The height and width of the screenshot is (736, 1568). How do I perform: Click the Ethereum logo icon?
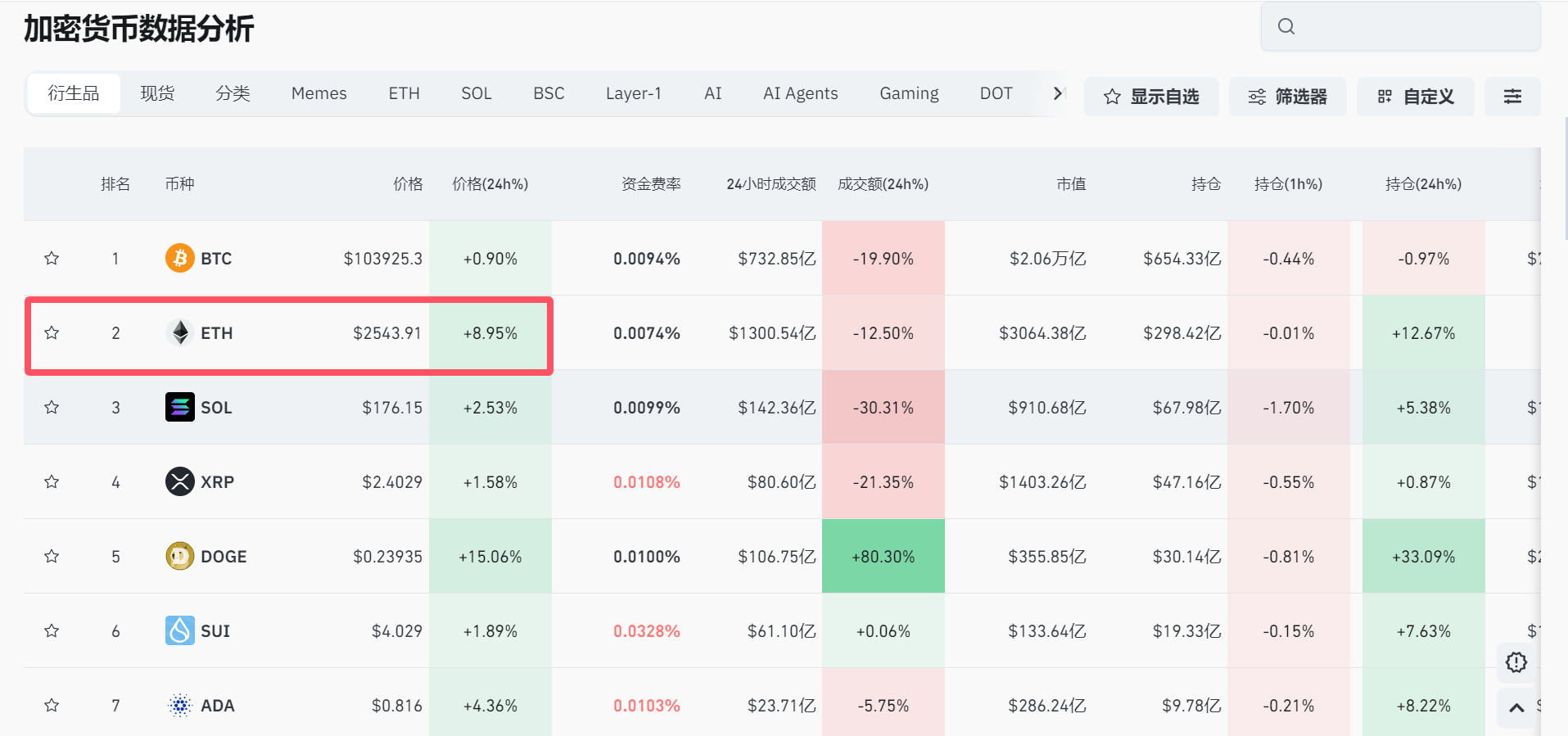[179, 332]
